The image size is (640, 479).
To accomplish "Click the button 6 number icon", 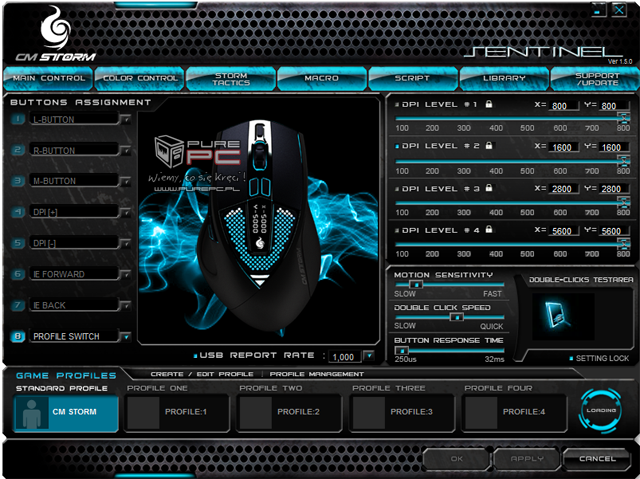I will [18, 274].
